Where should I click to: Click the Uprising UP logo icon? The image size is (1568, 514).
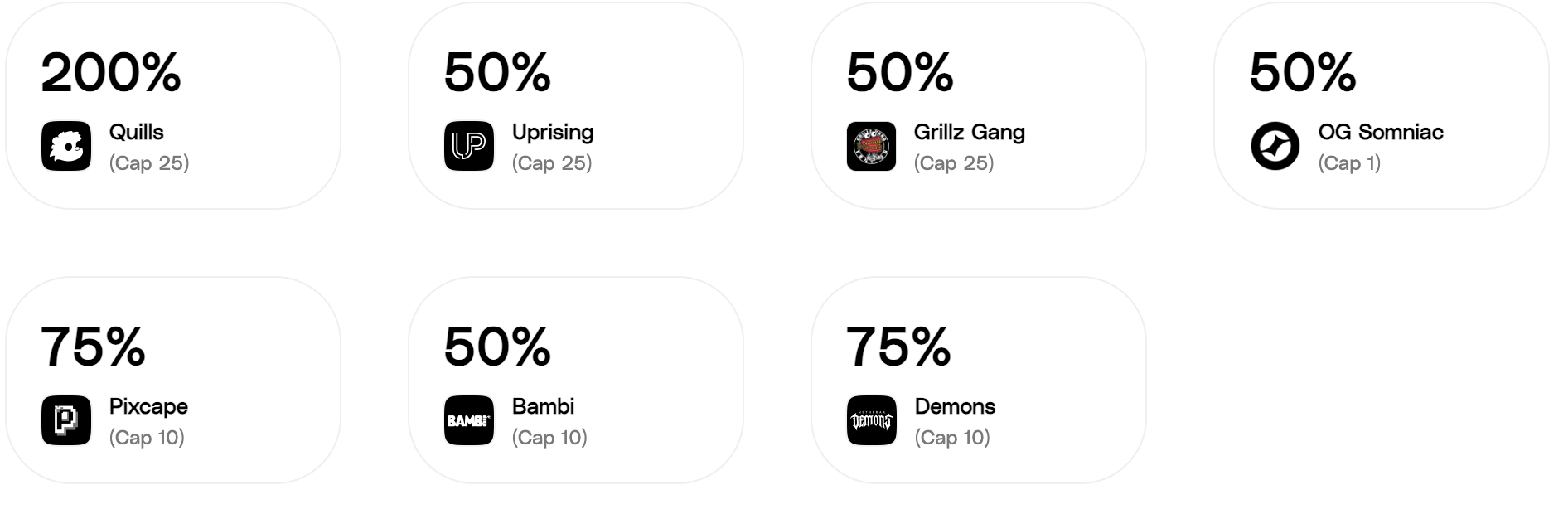469,146
